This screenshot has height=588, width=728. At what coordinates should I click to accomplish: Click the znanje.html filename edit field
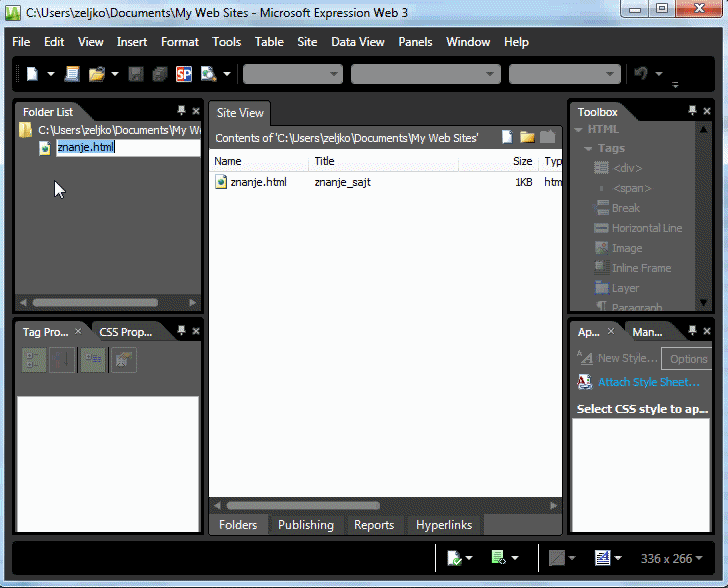pyautogui.click(x=127, y=148)
